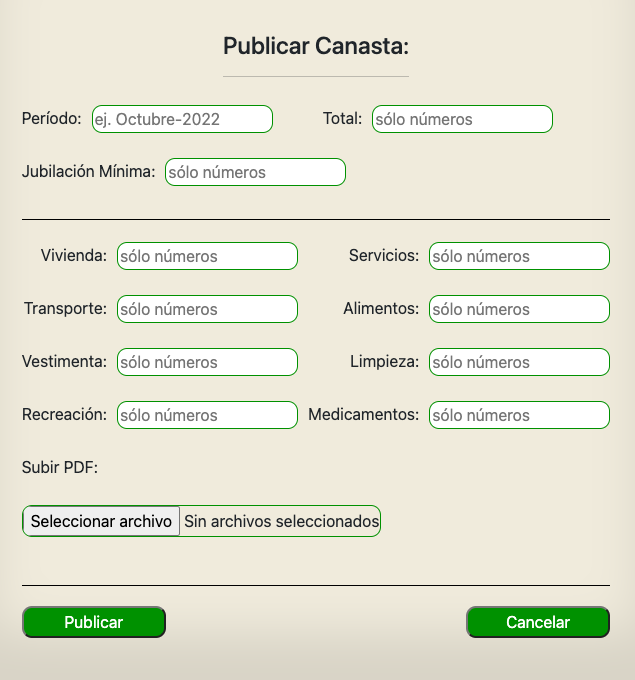The width and height of the screenshot is (635, 680).
Task: Open the Seleccionar archivo file chooser
Action: click(101, 521)
